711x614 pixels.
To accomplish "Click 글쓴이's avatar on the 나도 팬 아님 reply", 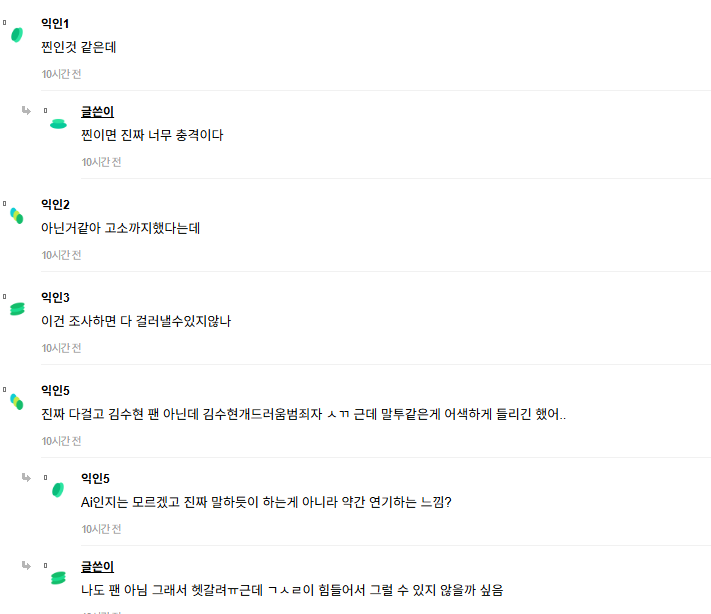I will [58, 578].
